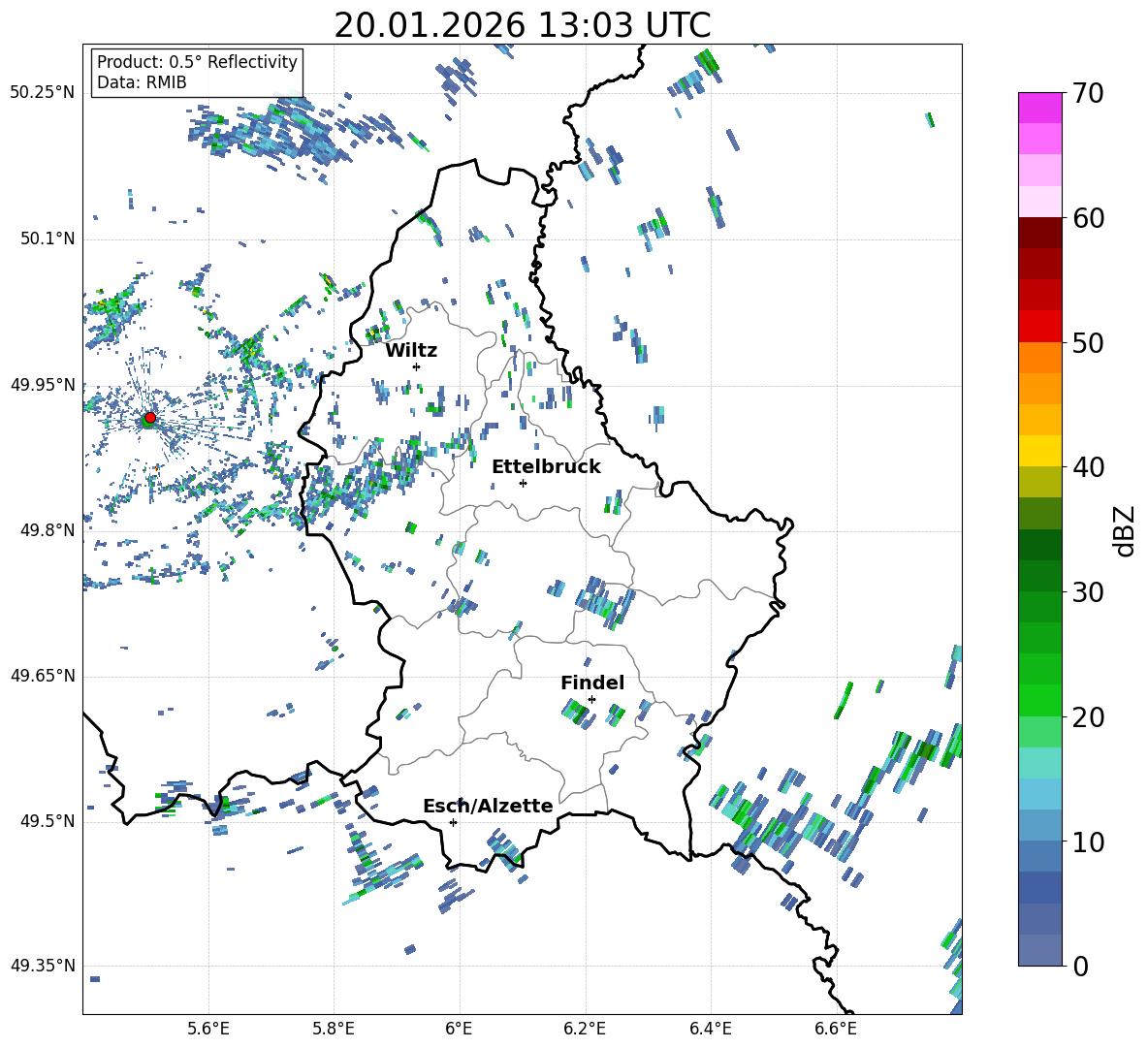Select the Wiltz city label
The height and width of the screenshot is (1048, 1148).
[x=411, y=351]
